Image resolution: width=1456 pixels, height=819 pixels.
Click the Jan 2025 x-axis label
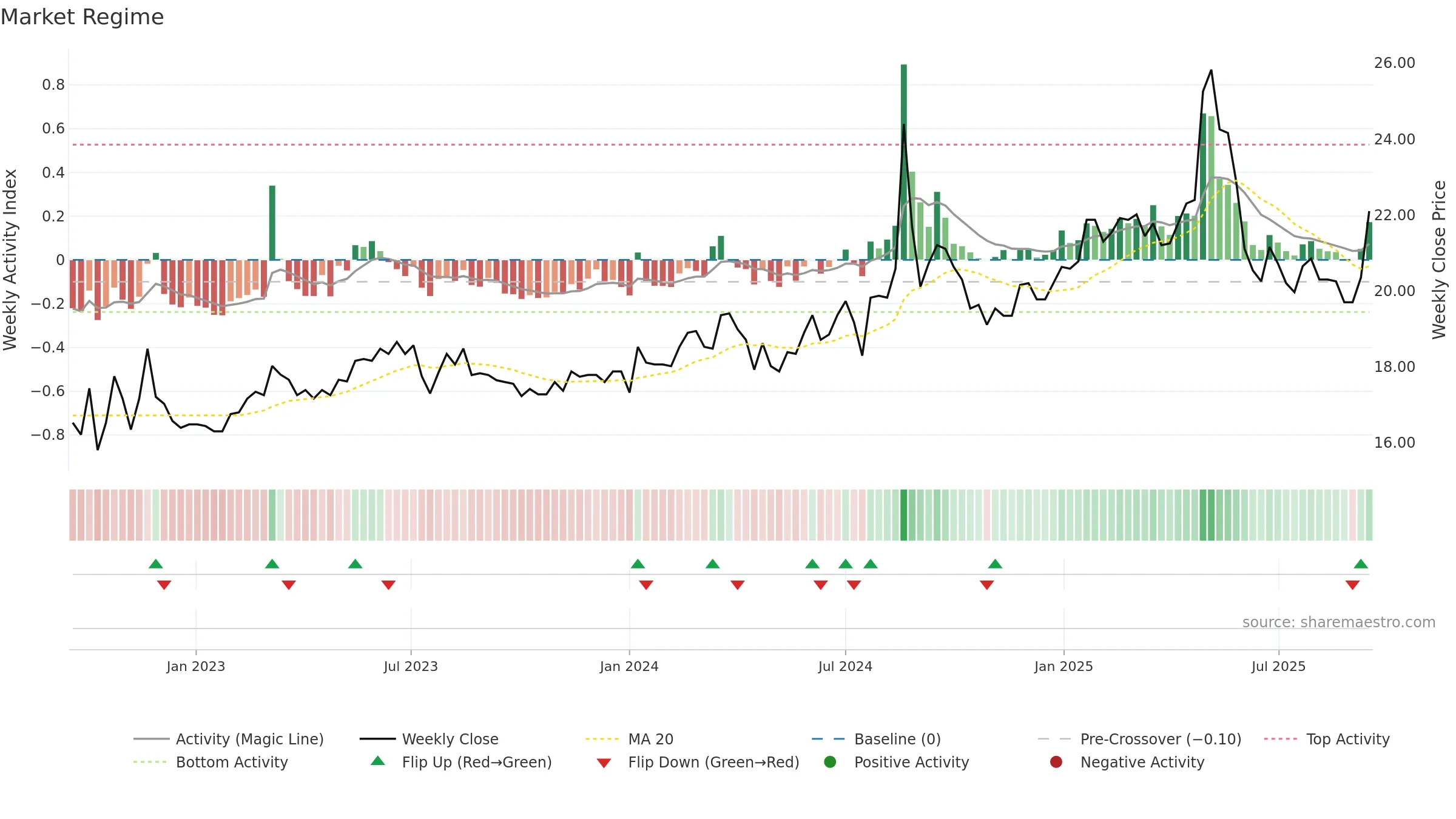(x=1063, y=666)
